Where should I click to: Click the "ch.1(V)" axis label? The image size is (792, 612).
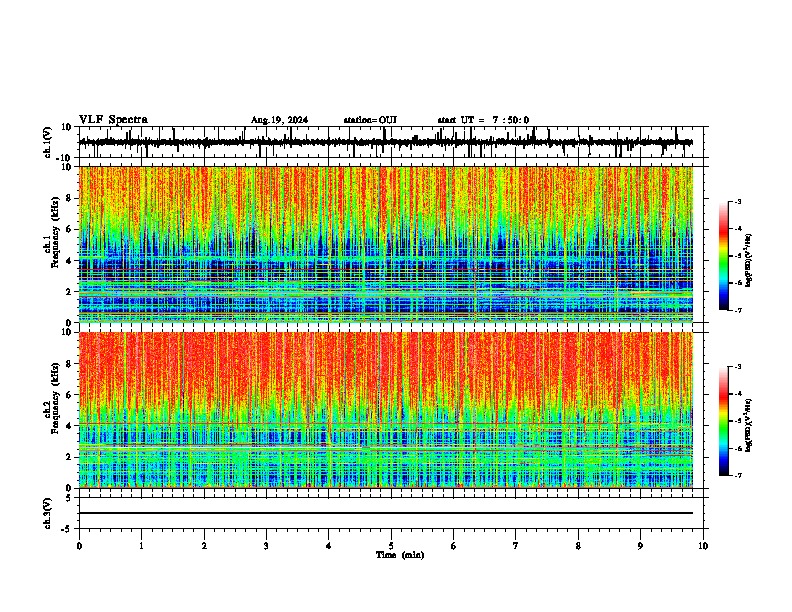point(48,142)
